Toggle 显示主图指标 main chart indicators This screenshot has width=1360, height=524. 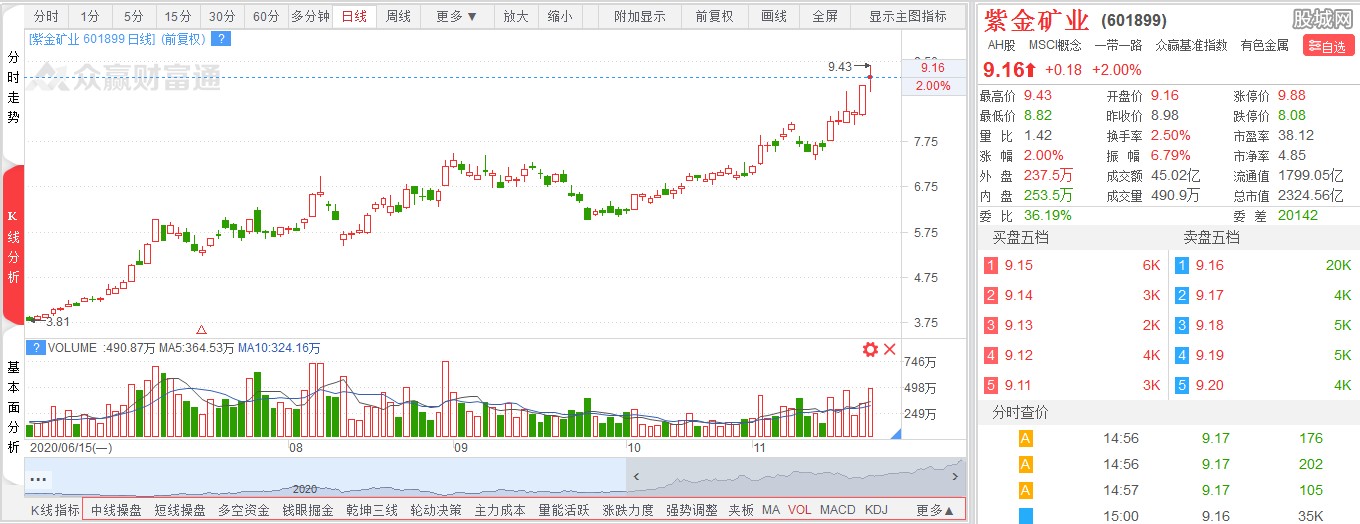pyautogui.click(x=907, y=16)
